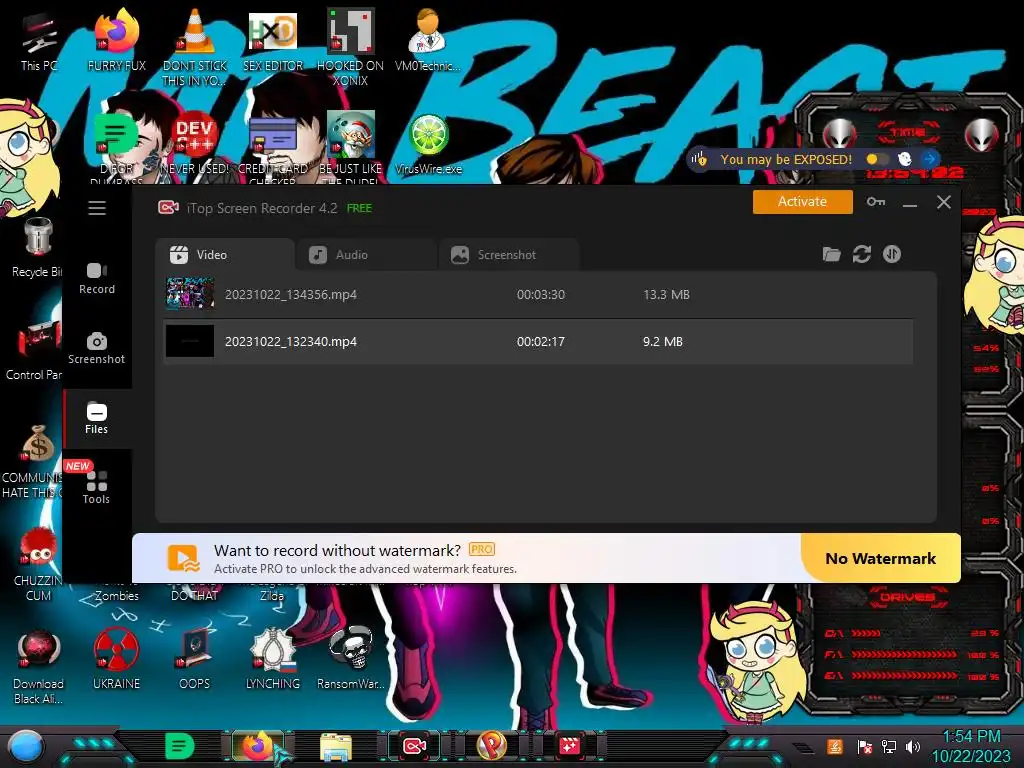Screen dimensions: 1024x768
Task: Click the Start orb on taskbar
Action: pos(26,746)
